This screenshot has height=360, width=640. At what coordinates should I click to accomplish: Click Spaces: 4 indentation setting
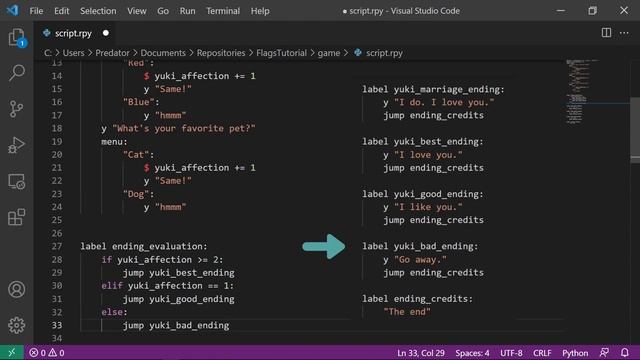472,353
